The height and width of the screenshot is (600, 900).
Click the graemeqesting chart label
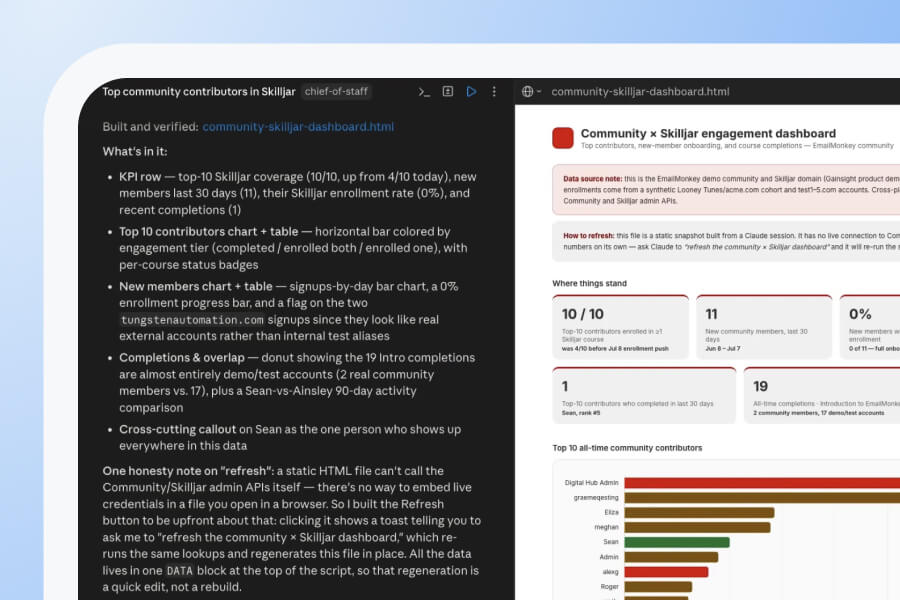pos(596,498)
